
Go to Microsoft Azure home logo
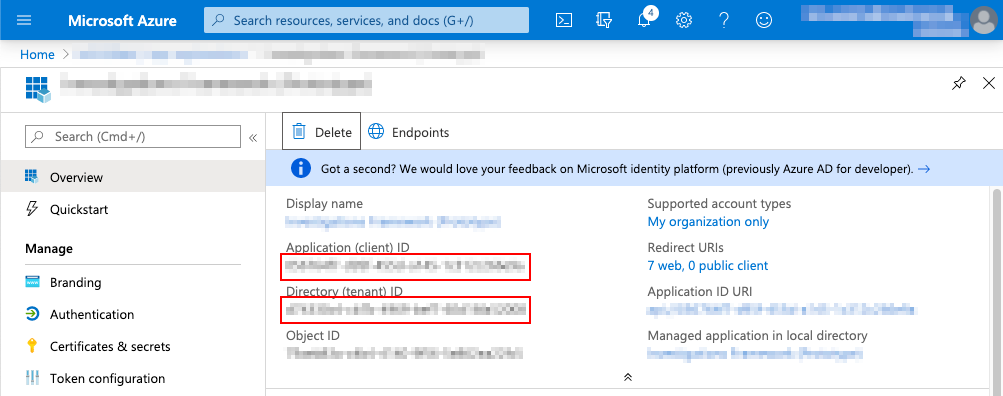pyautogui.click(x=122, y=20)
